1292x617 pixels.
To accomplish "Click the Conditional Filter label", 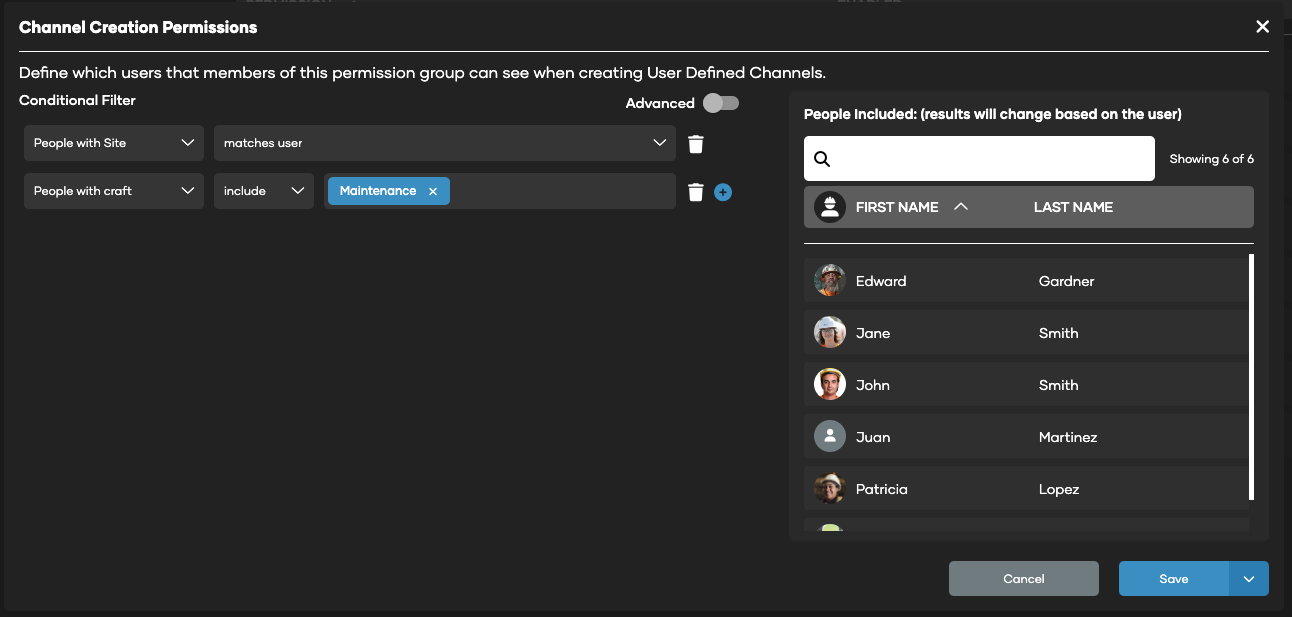I will click(x=77, y=100).
